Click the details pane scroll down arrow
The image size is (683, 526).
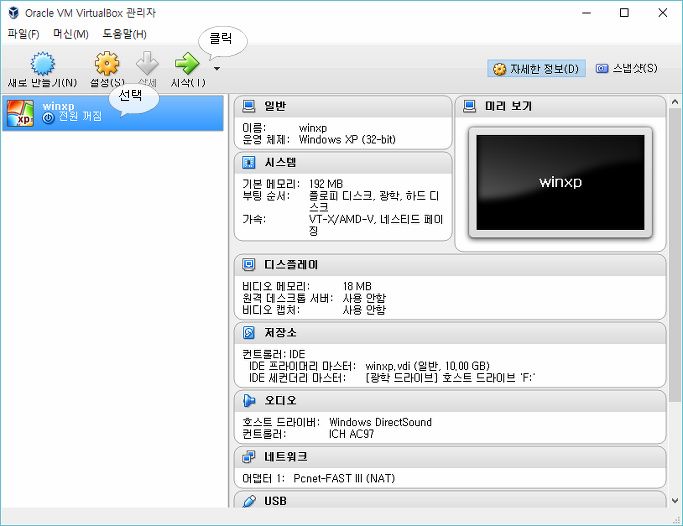pos(675,501)
